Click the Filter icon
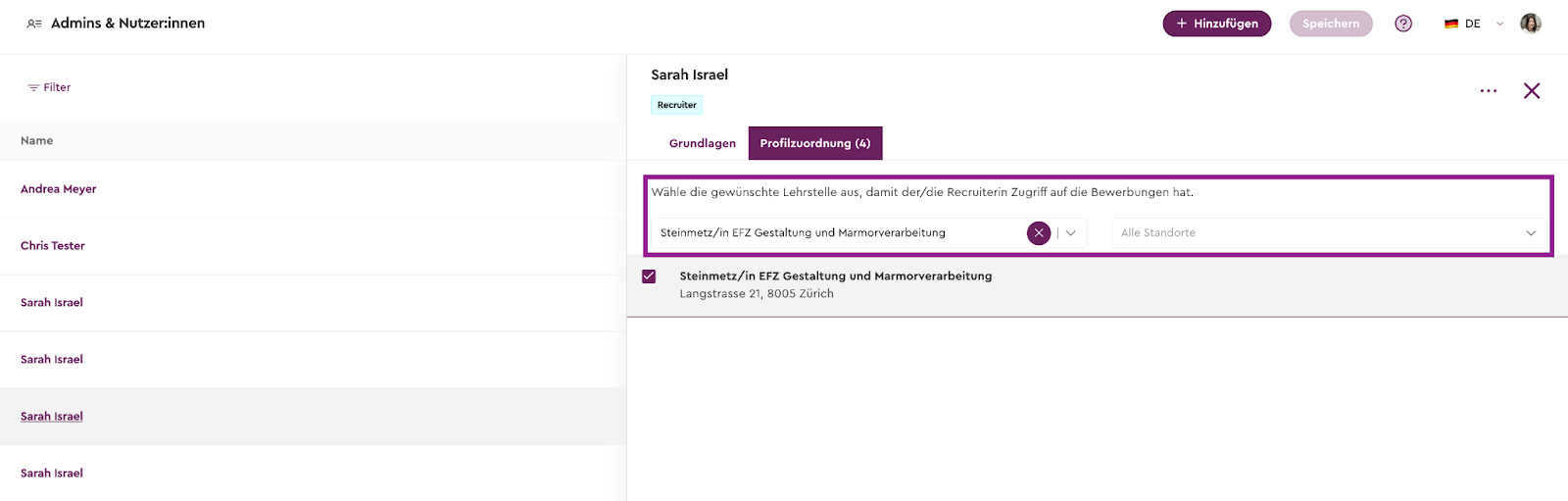This screenshot has height=501, width=1568. (33, 88)
